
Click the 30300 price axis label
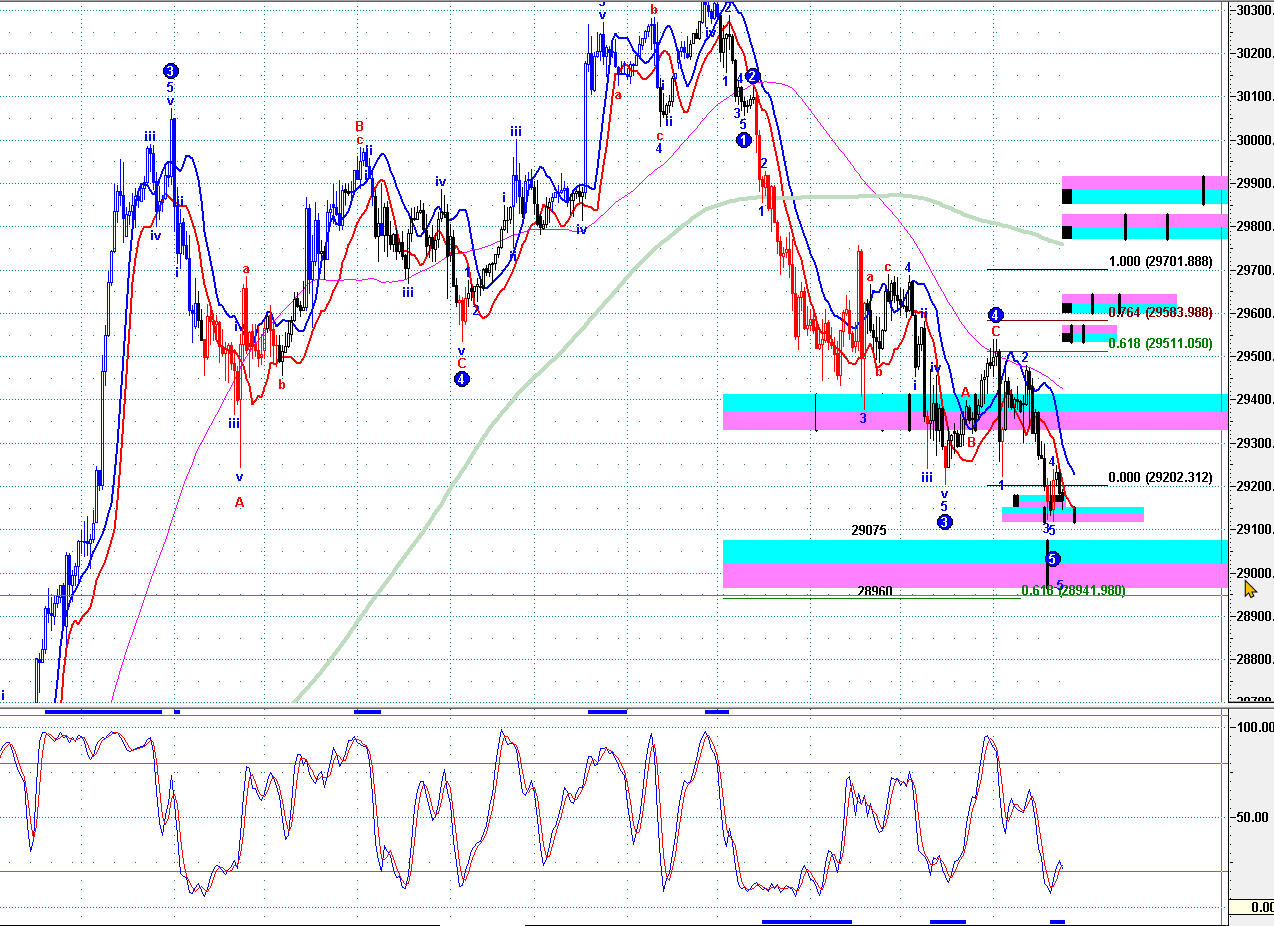pos(1254,11)
